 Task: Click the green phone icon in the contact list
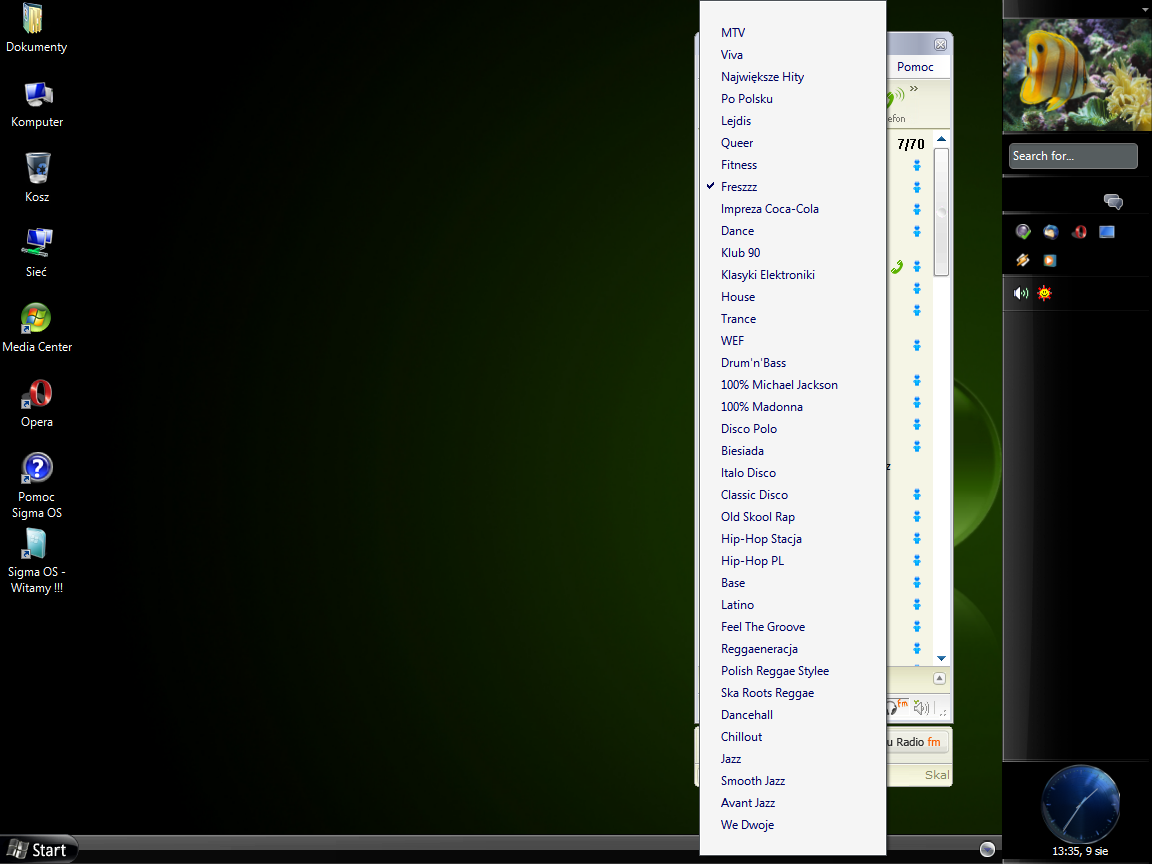pyautogui.click(x=897, y=267)
